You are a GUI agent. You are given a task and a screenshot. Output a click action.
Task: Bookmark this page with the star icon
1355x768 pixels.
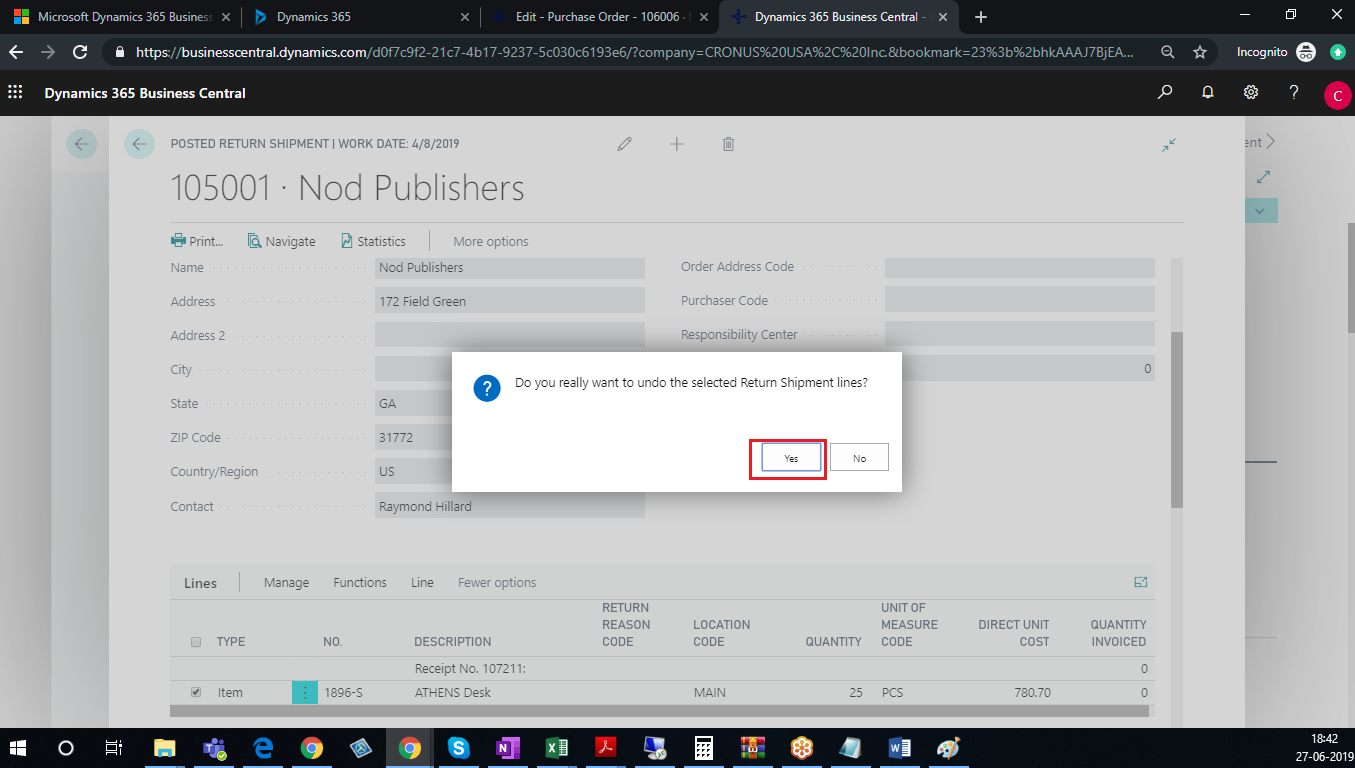1200,52
